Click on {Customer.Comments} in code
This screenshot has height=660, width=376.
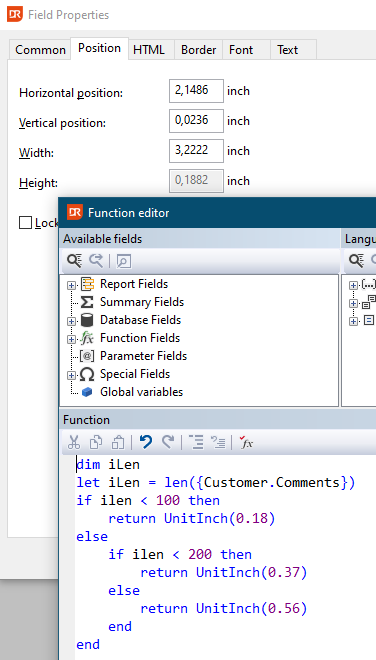(x=272, y=482)
